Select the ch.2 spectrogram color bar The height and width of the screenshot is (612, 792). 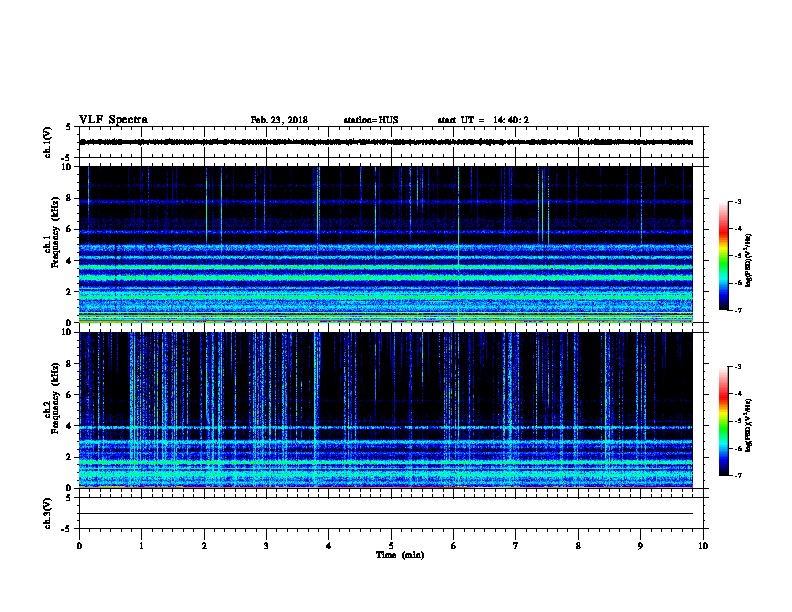pyautogui.click(x=723, y=421)
